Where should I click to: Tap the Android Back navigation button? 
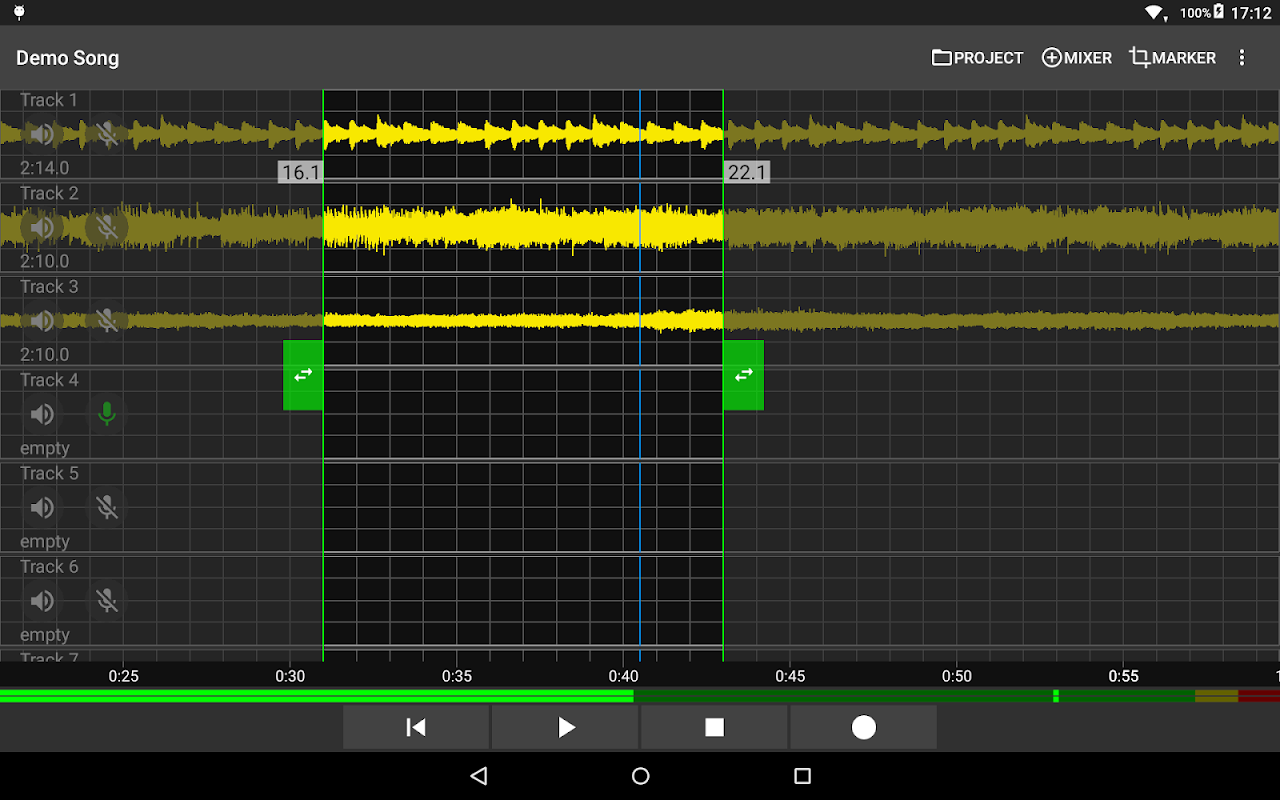point(479,776)
